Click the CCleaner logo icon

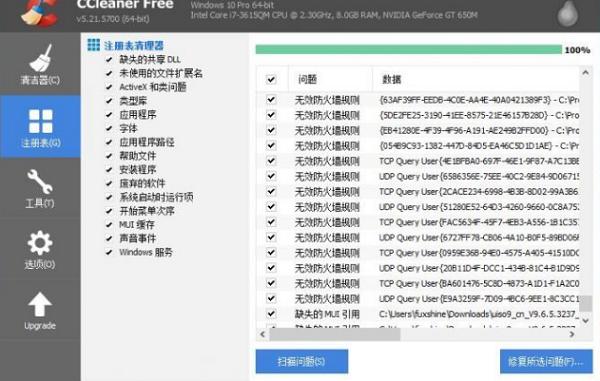(x=40, y=13)
